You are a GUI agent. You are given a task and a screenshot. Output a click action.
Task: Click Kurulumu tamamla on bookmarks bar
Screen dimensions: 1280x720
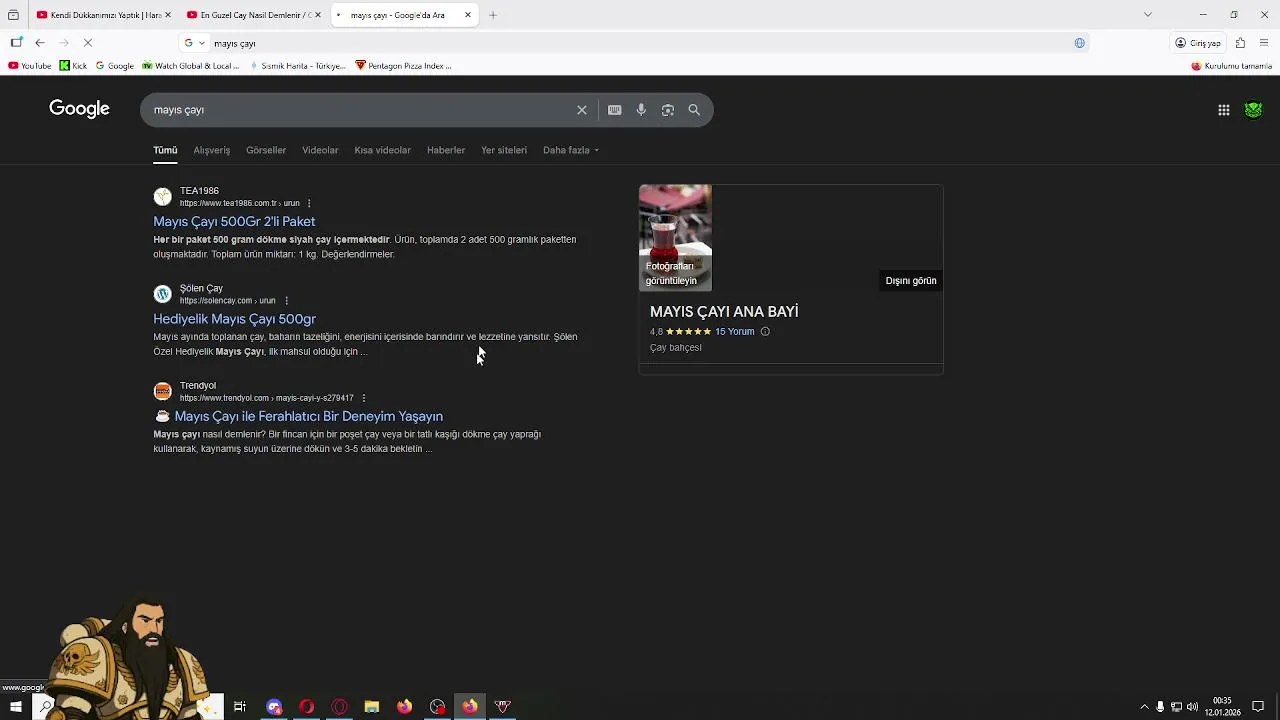pyautogui.click(x=1231, y=66)
